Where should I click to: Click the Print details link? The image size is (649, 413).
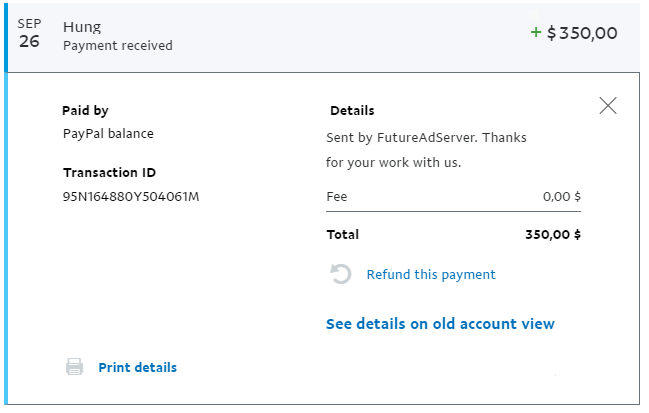click(x=137, y=367)
